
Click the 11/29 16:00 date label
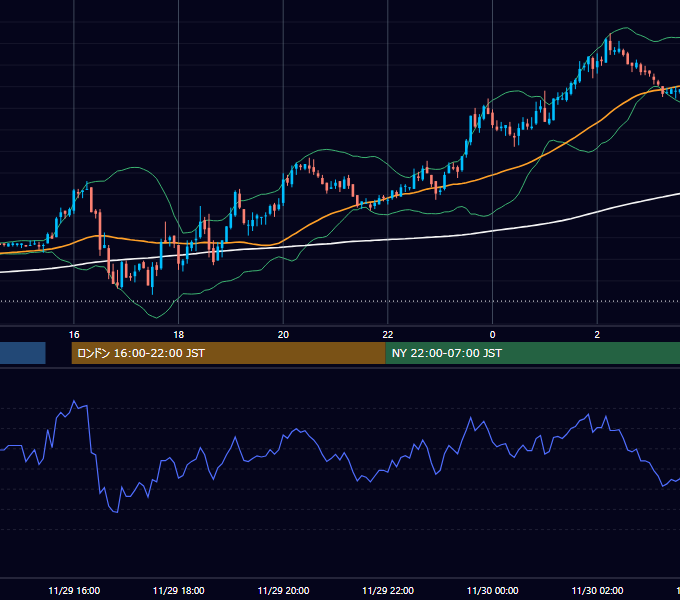click(x=74, y=590)
